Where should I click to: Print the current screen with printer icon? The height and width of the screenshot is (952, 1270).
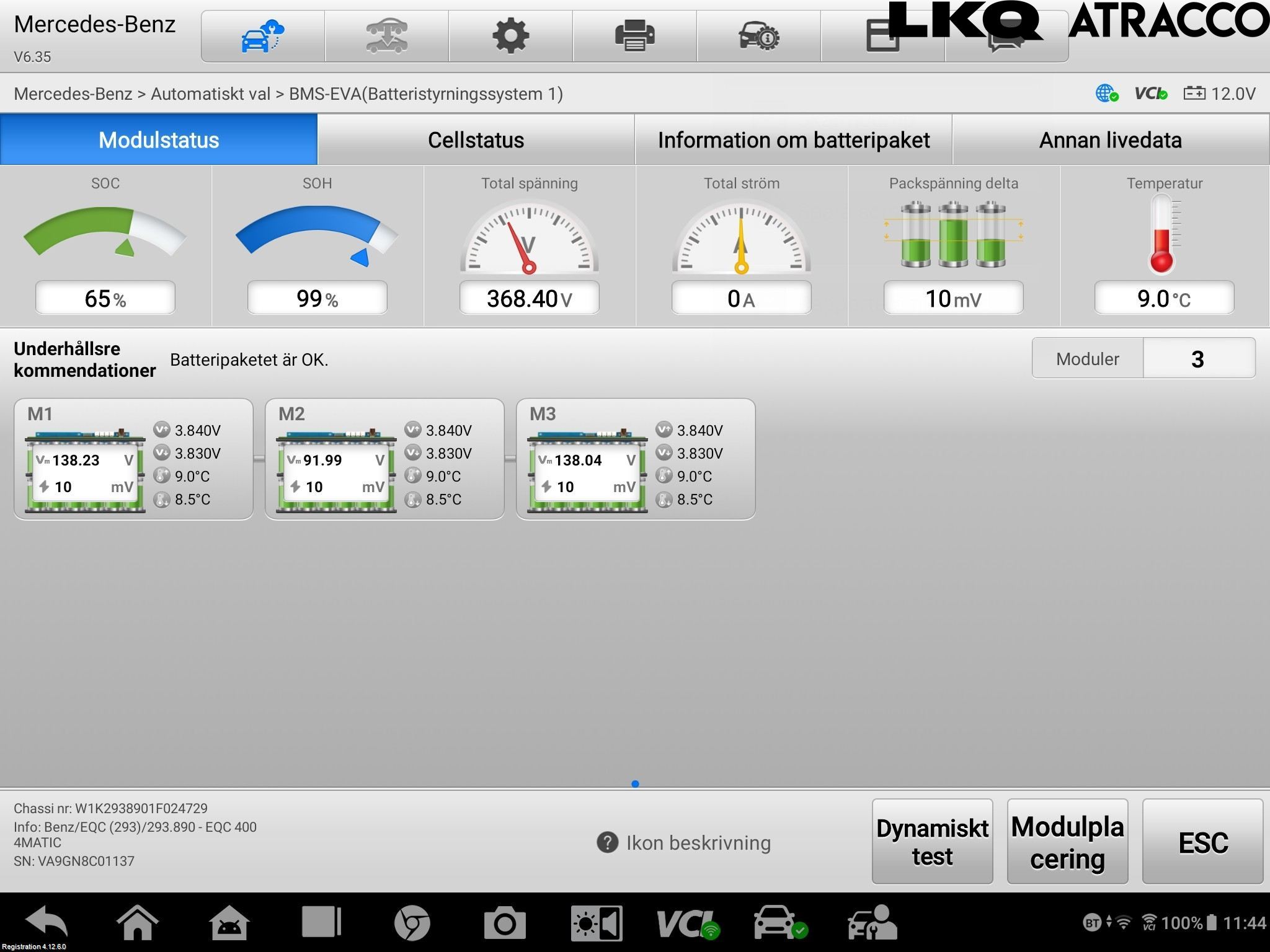point(634,36)
